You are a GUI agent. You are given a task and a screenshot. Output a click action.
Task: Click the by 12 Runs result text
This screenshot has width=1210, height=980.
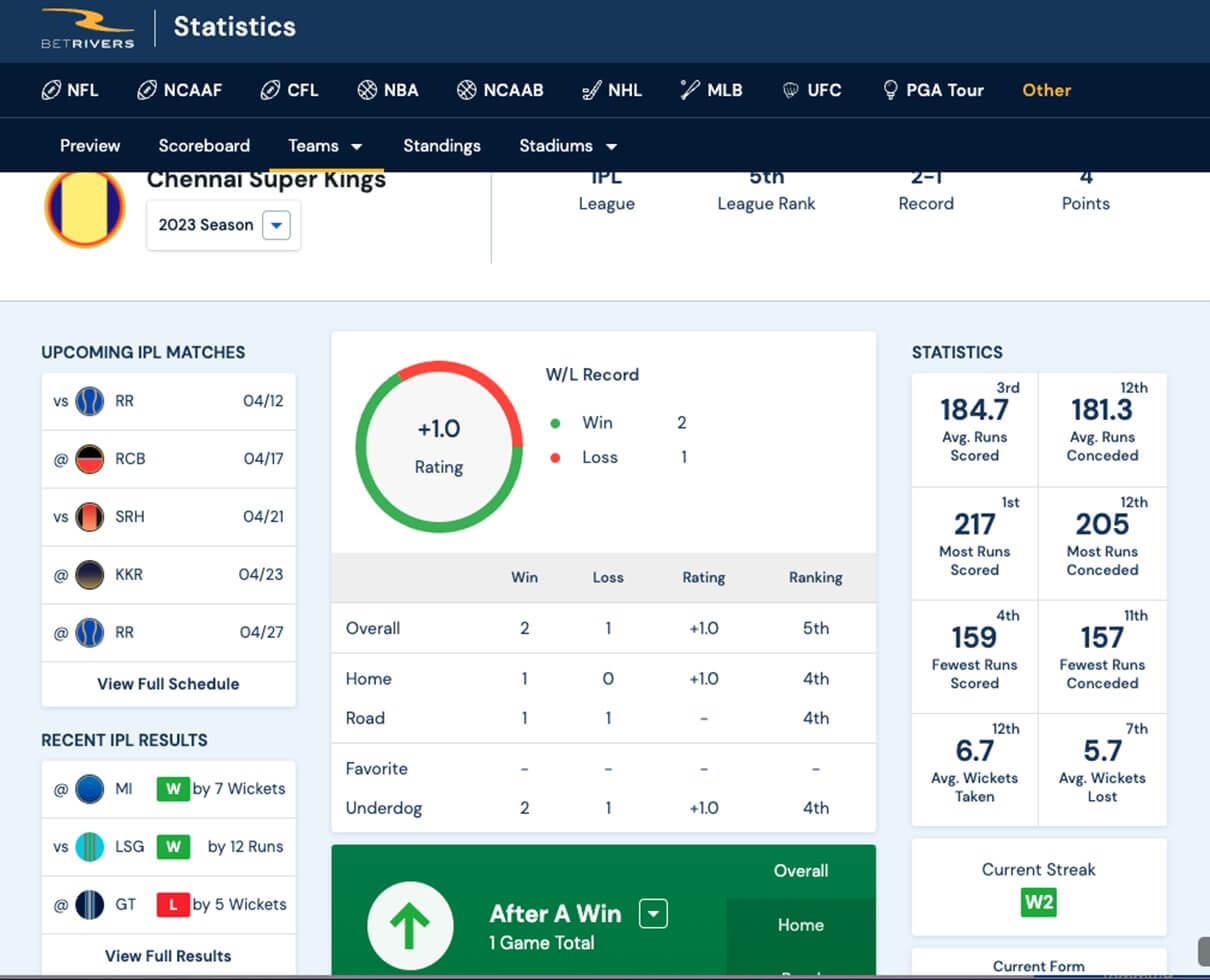coord(246,847)
